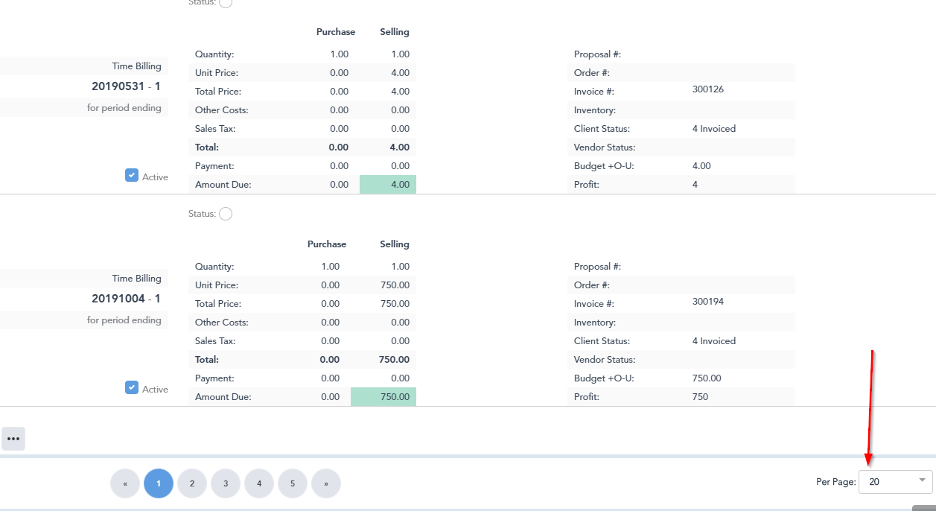Uncheck Active for record 20191004 - 1
Image resolution: width=936 pixels, height=512 pixels.
point(131,387)
